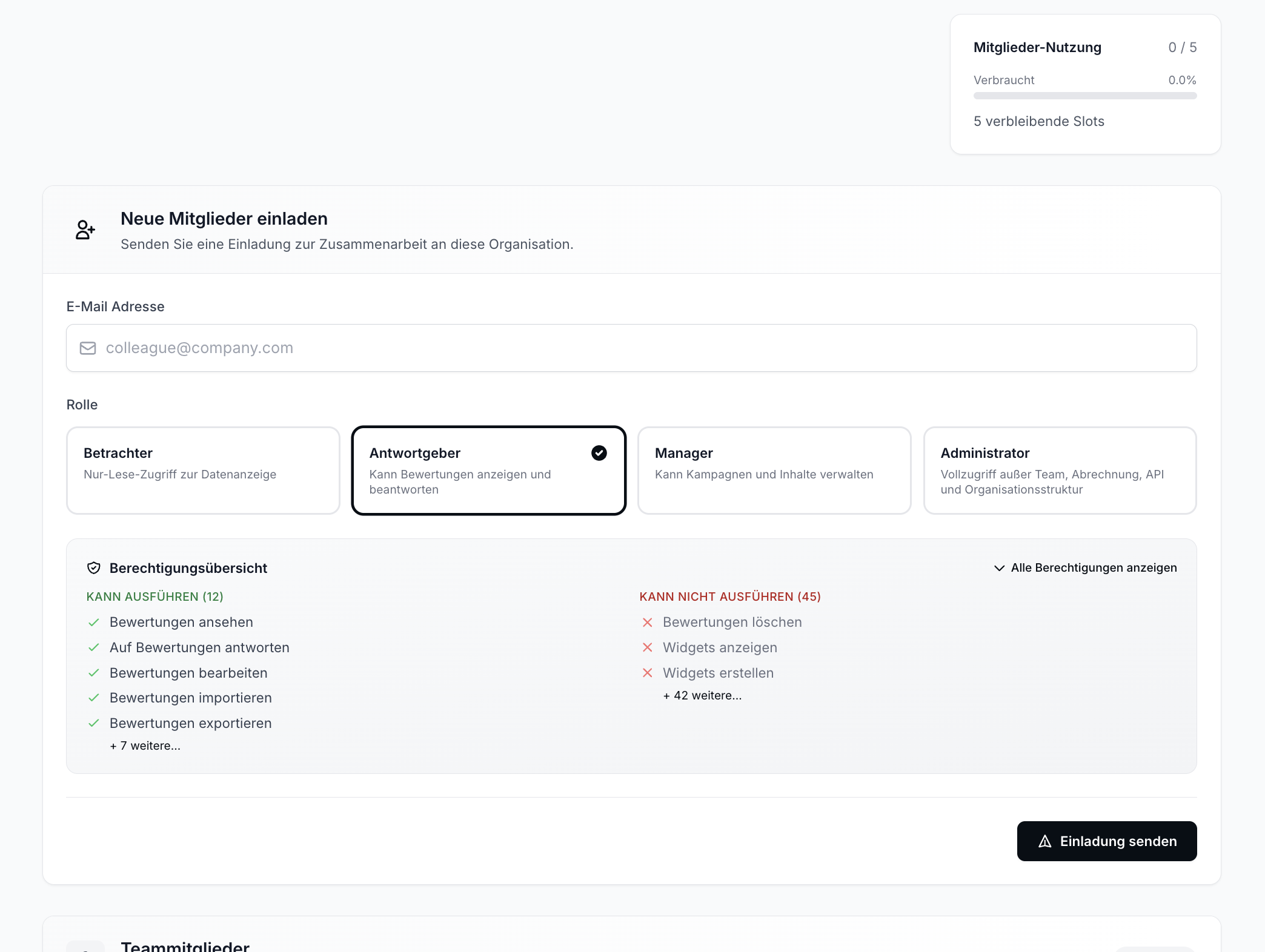Viewport: 1265px width, 952px height.
Task: Expand the + 7 weitere permissions list
Action: 145,746
